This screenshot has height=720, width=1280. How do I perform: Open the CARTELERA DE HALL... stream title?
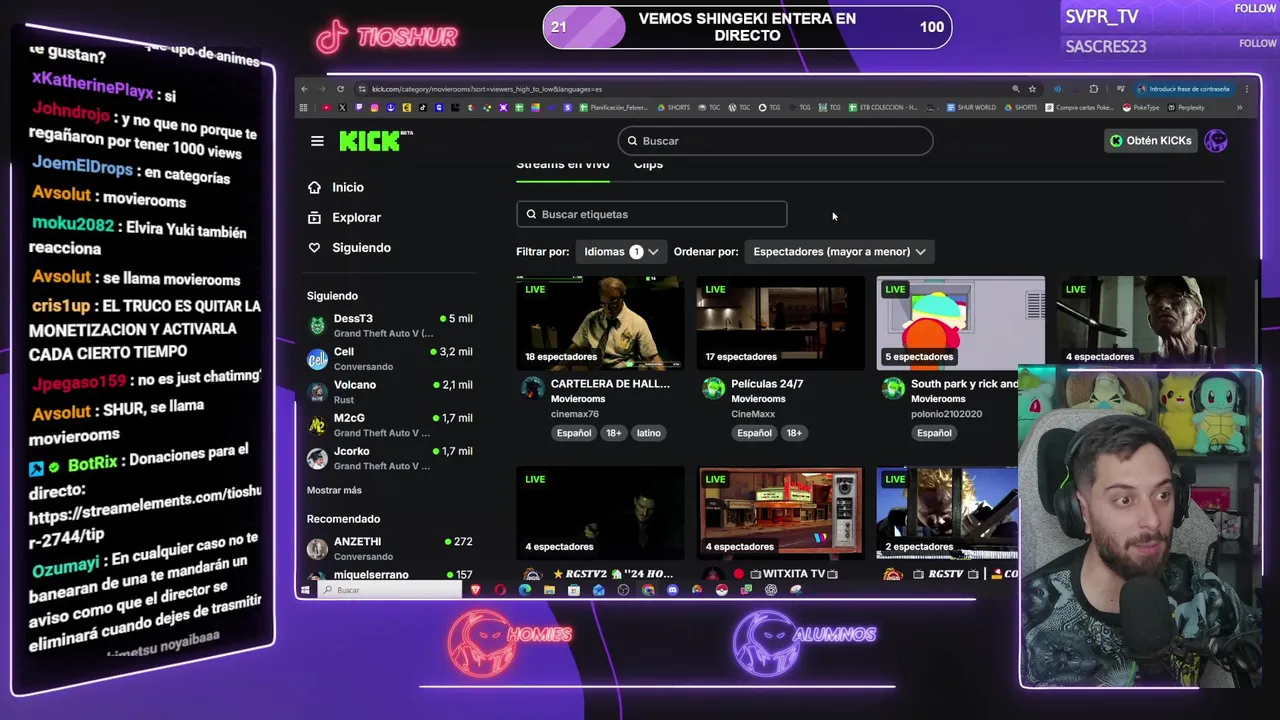coord(610,384)
